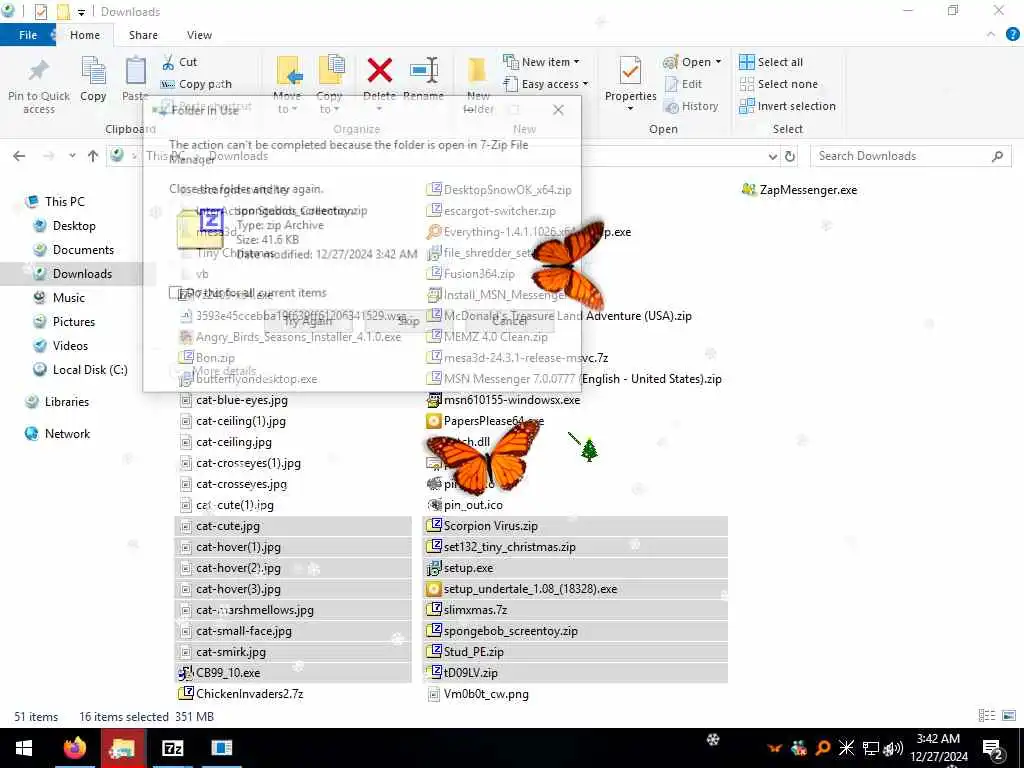Select the file cat-marshmellows.jpg
This screenshot has height=768, width=1024.
(255, 611)
